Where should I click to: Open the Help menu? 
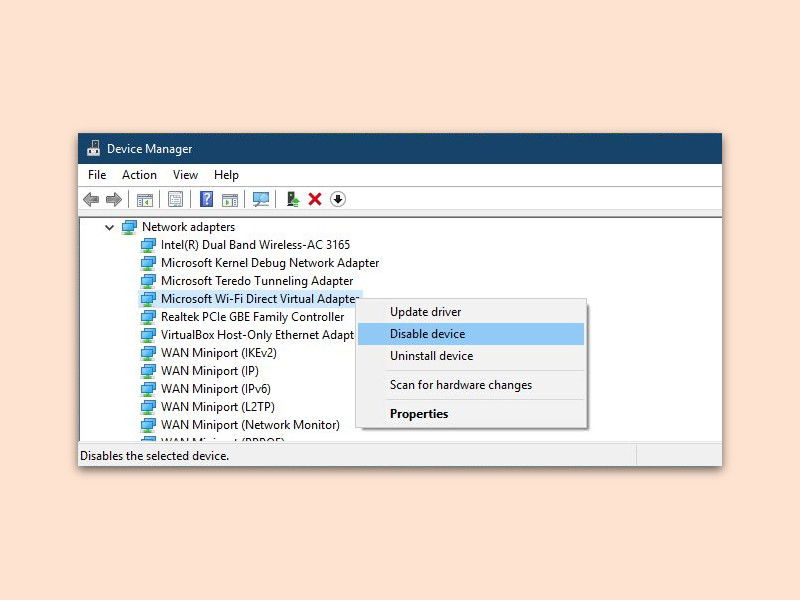click(x=226, y=175)
